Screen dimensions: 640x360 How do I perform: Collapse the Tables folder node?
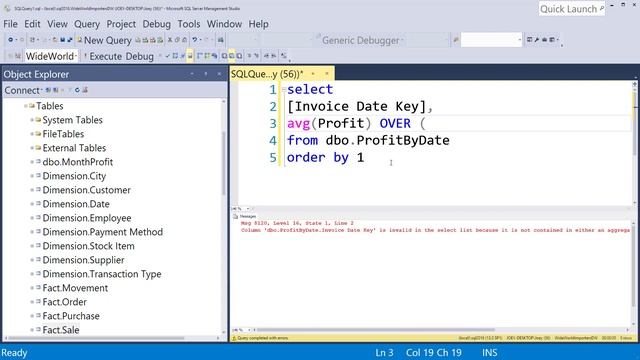click(x=25, y=106)
